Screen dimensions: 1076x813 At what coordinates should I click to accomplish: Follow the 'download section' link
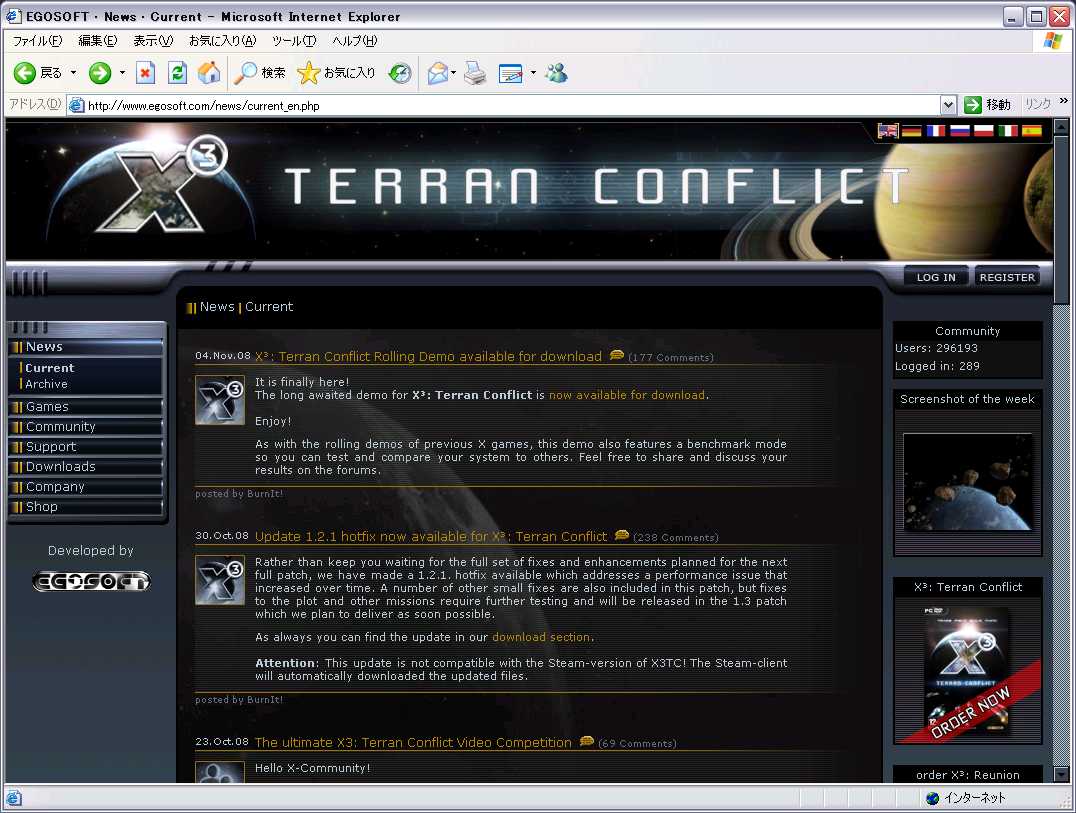tap(541, 637)
